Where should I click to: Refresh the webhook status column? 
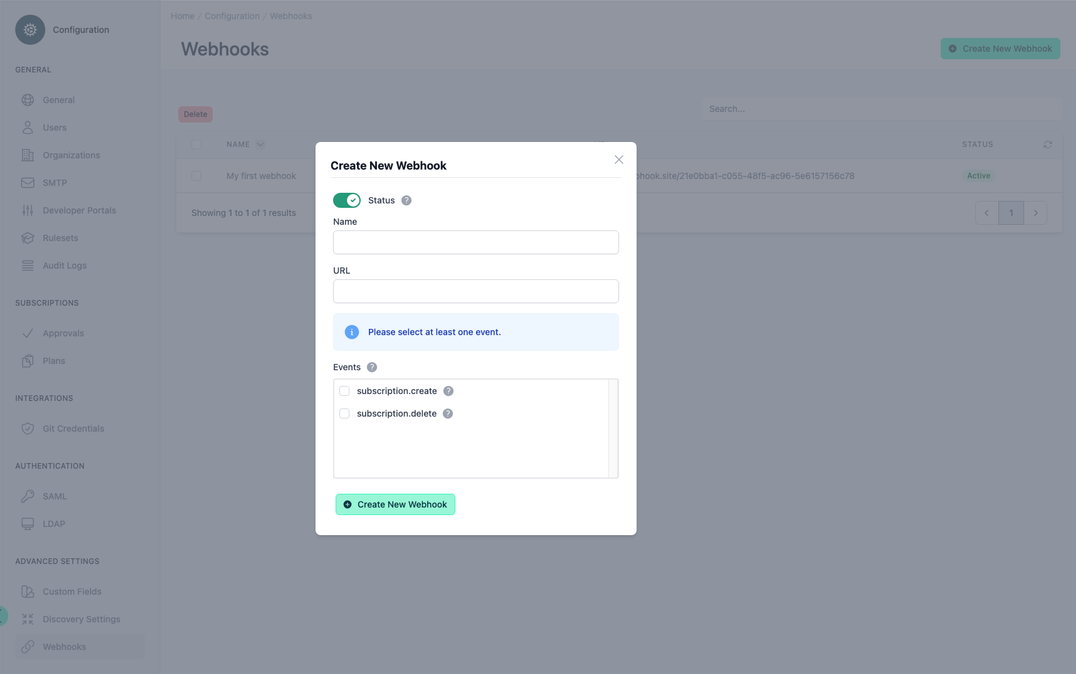(1047, 144)
